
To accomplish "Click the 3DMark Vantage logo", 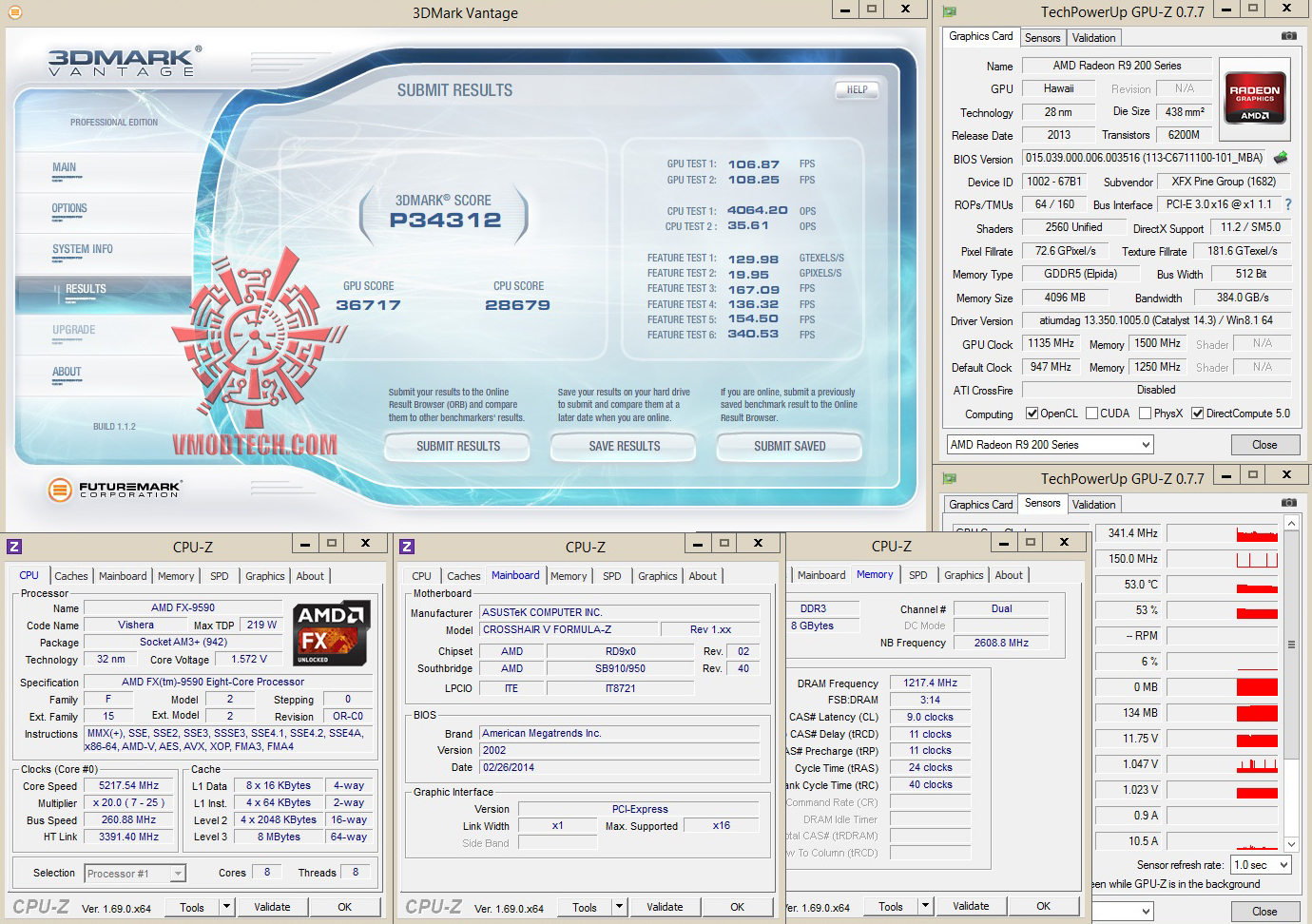I will click(x=125, y=60).
